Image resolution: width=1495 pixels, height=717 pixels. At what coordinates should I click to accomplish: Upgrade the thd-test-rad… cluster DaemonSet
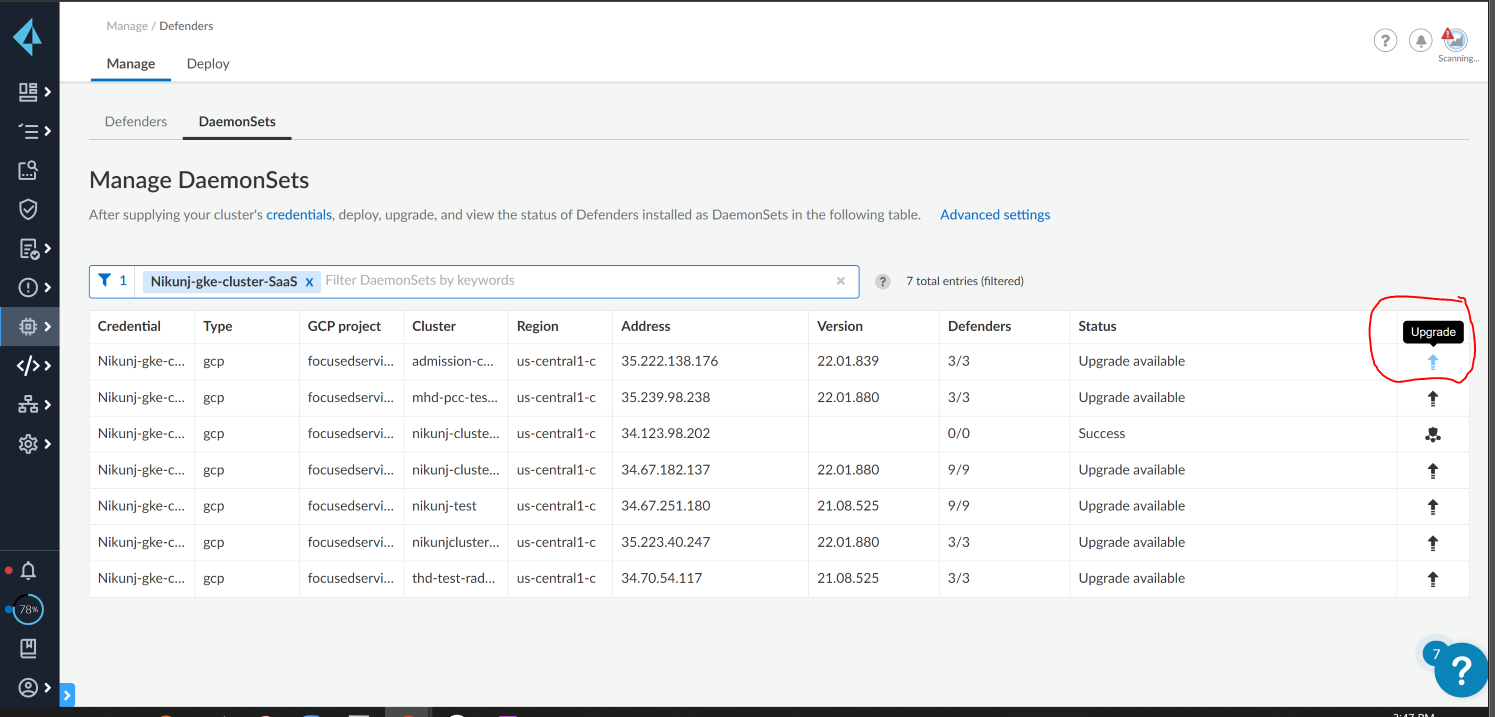coord(1432,579)
